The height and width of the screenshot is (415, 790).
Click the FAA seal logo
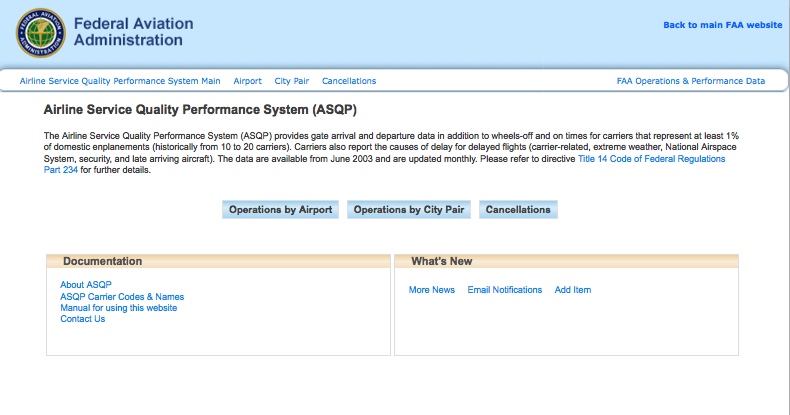pos(41,33)
